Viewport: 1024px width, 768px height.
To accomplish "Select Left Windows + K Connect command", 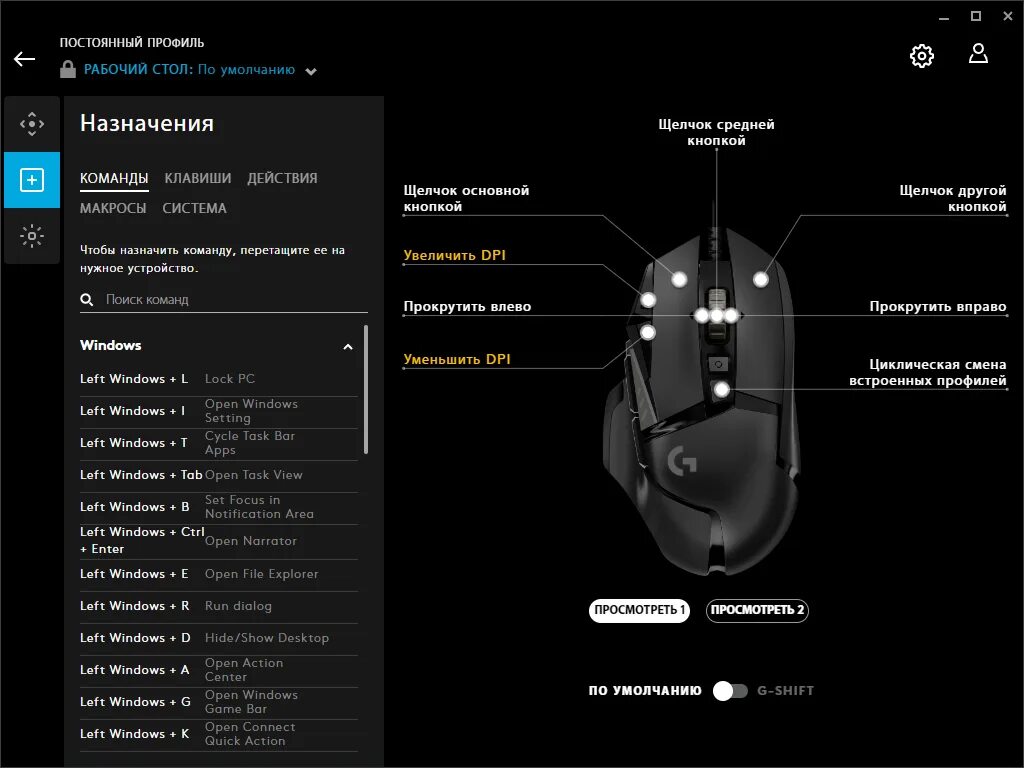I will (x=219, y=735).
